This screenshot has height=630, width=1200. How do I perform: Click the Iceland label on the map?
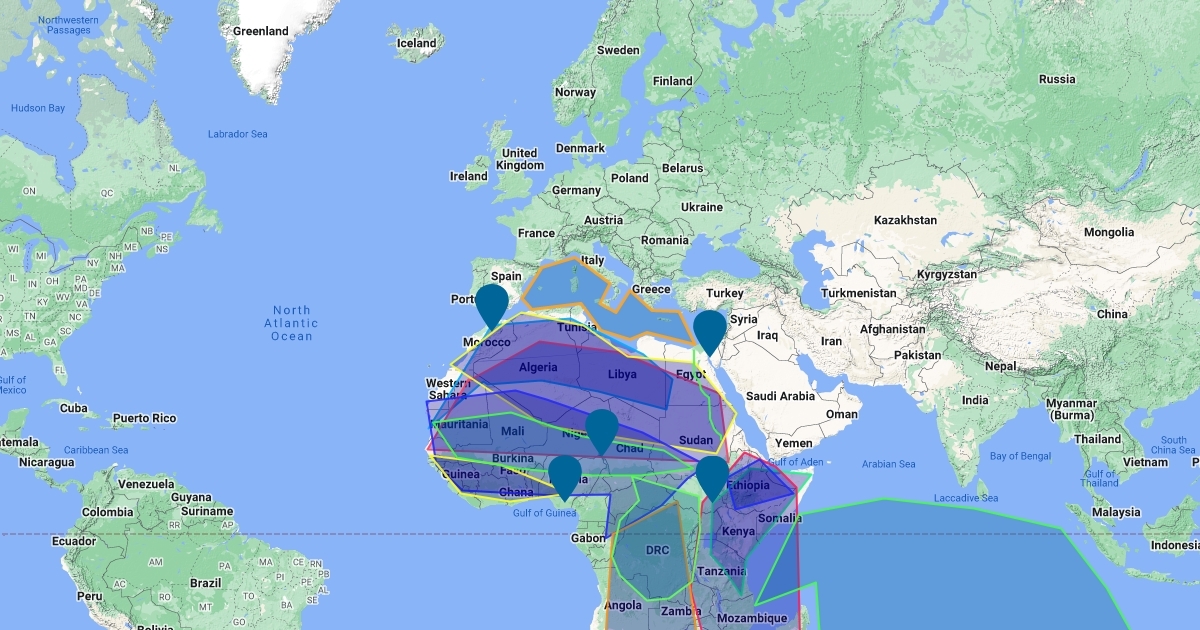point(416,43)
